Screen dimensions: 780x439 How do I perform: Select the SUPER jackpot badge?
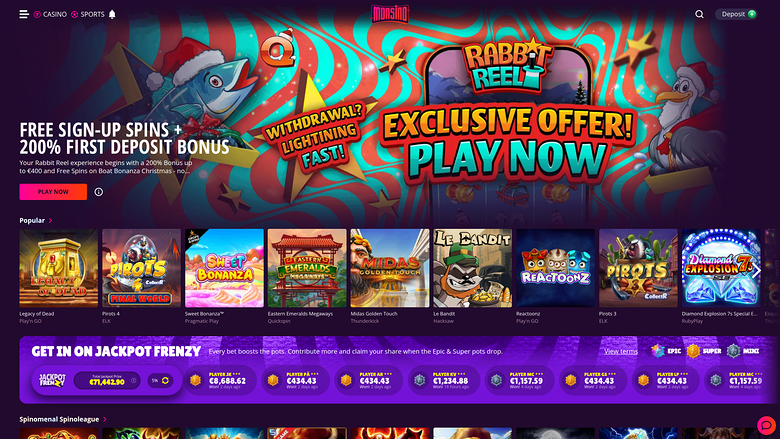(x=704, y=351)
